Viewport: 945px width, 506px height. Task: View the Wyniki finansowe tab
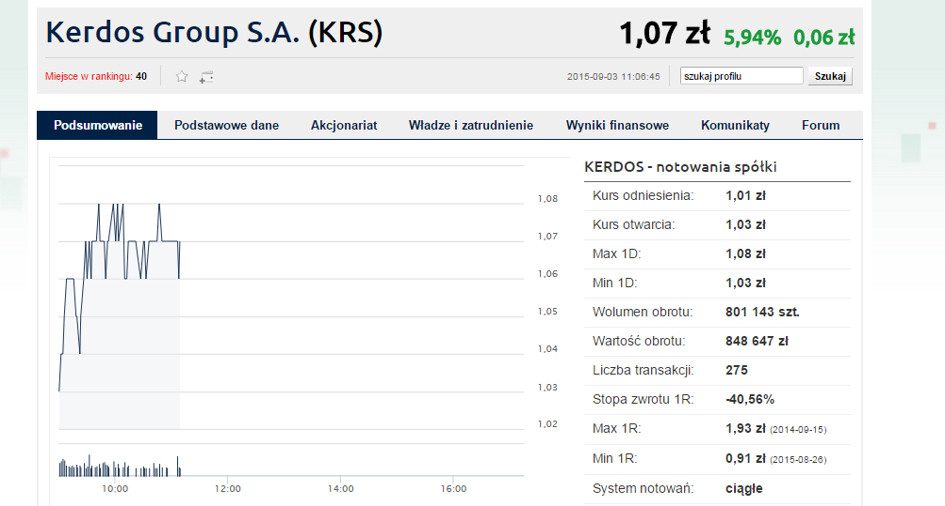(617, 125)
